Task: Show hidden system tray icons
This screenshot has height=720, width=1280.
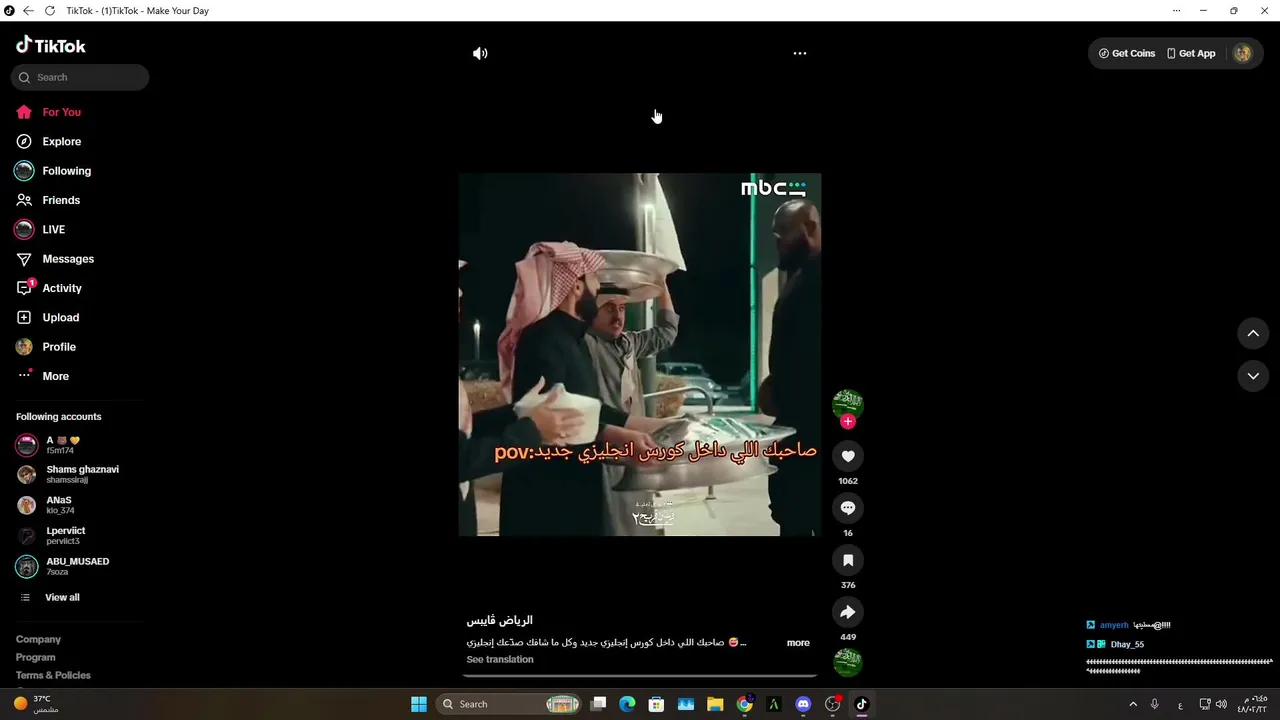Action: pyautogui.click(x=1133, y=704)
